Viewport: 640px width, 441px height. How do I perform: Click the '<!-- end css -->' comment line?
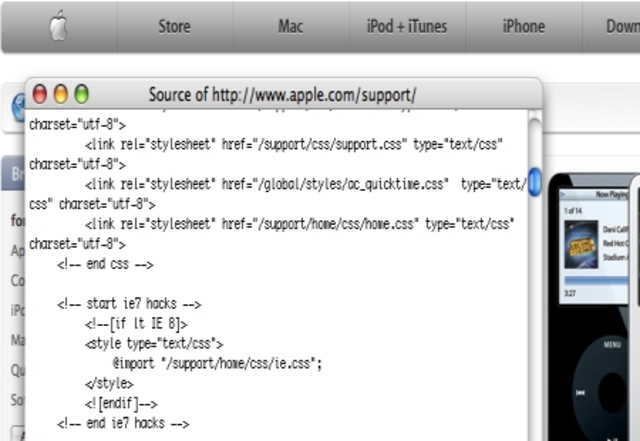pos(106,264)
